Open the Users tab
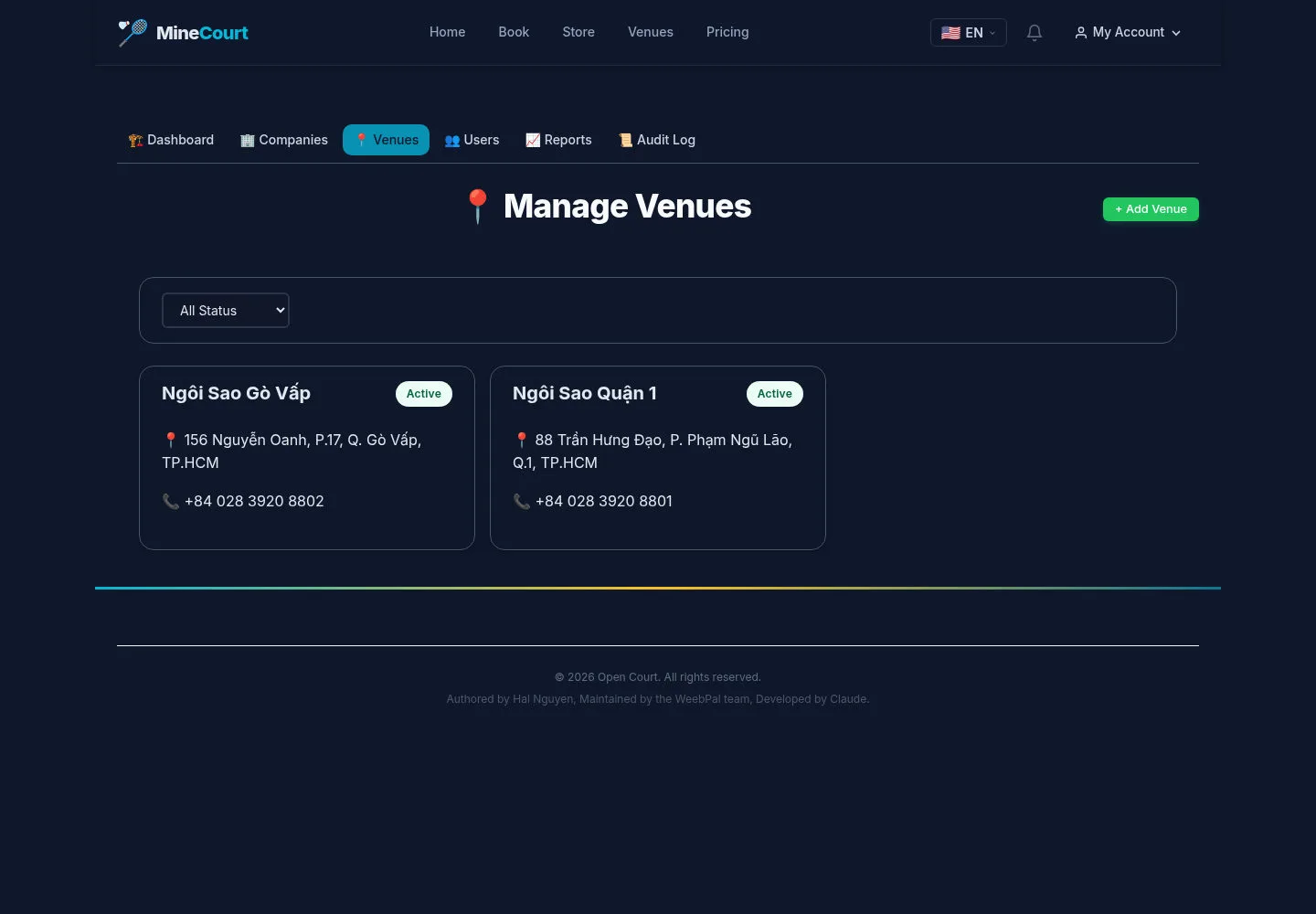The image size is (1316, 914). tap(472, 140)
